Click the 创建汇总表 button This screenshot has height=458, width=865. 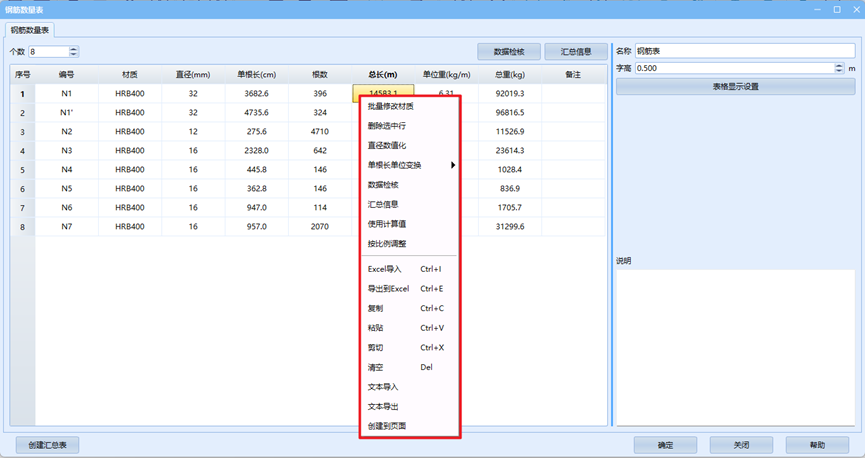click(47, 445)
